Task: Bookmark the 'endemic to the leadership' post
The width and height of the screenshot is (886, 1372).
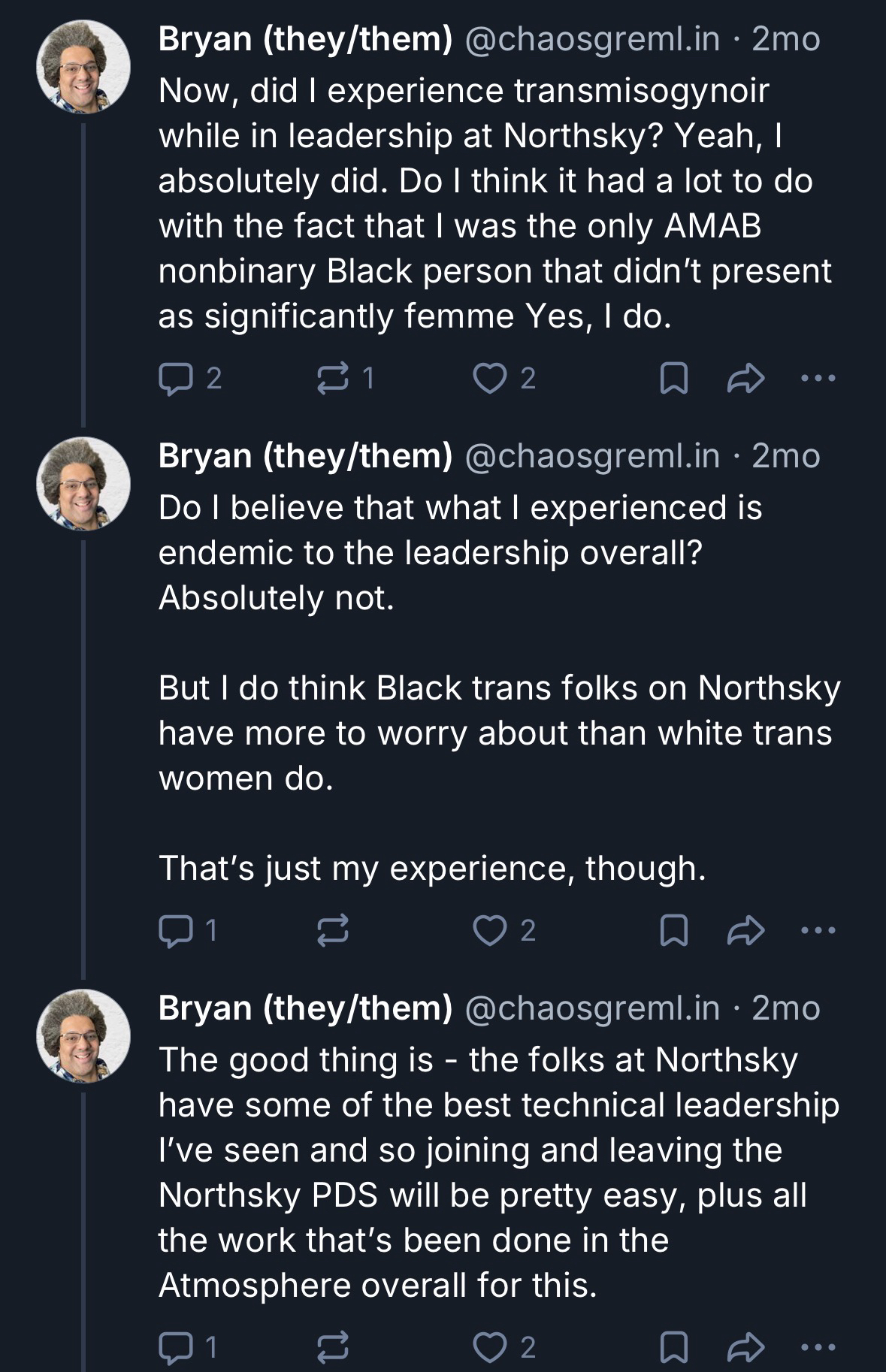Action: click(673, 931)
